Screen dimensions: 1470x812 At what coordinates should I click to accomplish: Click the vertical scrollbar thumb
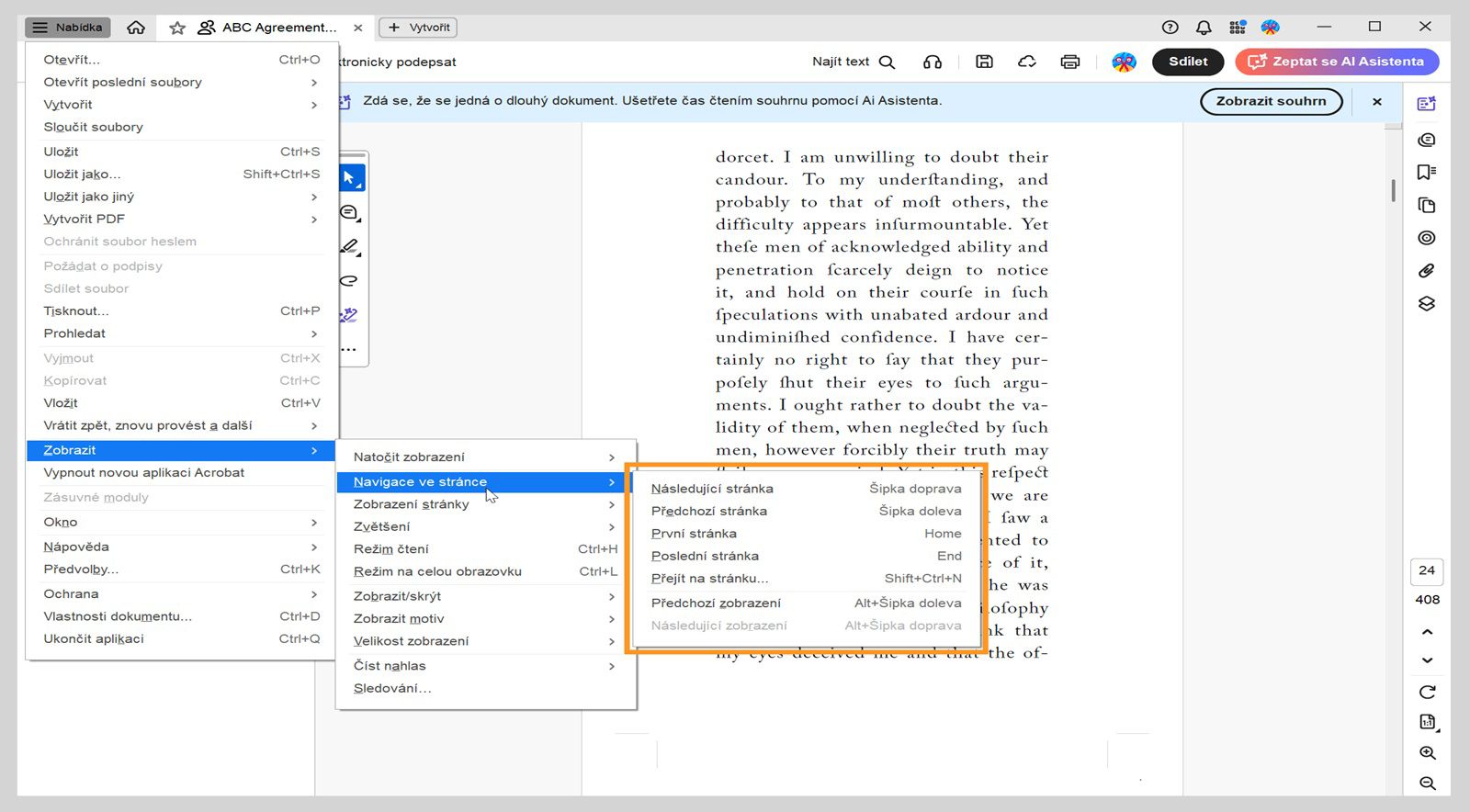coord(1394,190)
